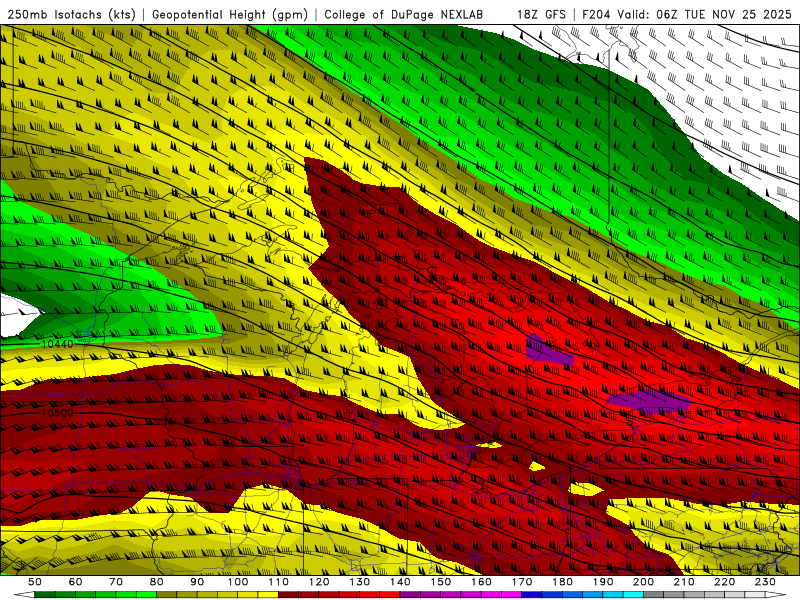Viewport: 800px width, 600px height.
Task: Click the 110 value on the color scale
Action: click(x=278, y=582)
